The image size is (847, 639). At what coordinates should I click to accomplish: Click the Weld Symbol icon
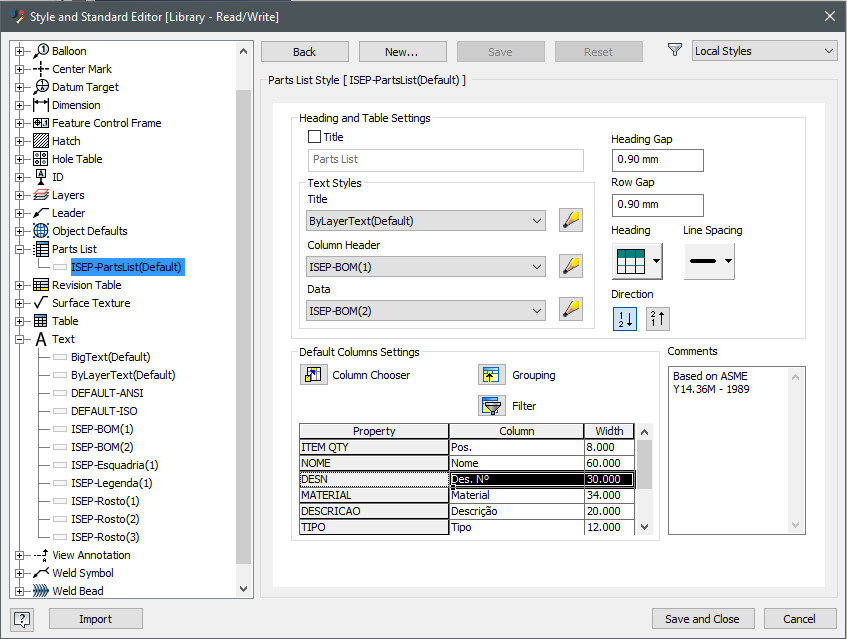click(x=41, y=573)
